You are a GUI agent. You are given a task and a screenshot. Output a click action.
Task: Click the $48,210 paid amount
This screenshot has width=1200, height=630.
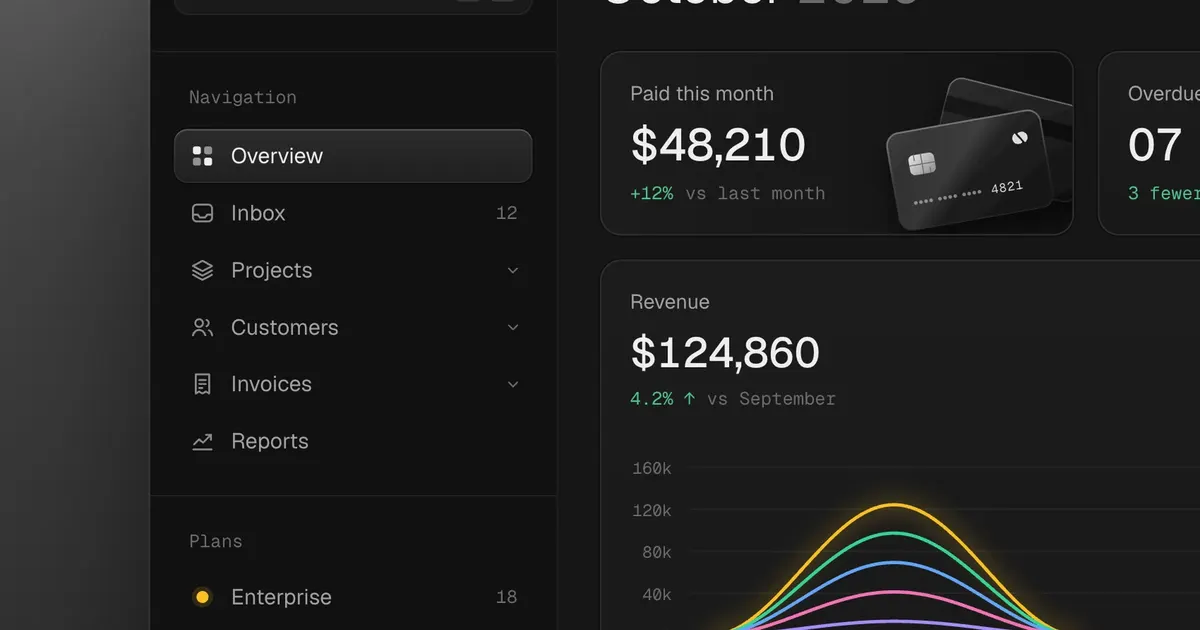718,145
